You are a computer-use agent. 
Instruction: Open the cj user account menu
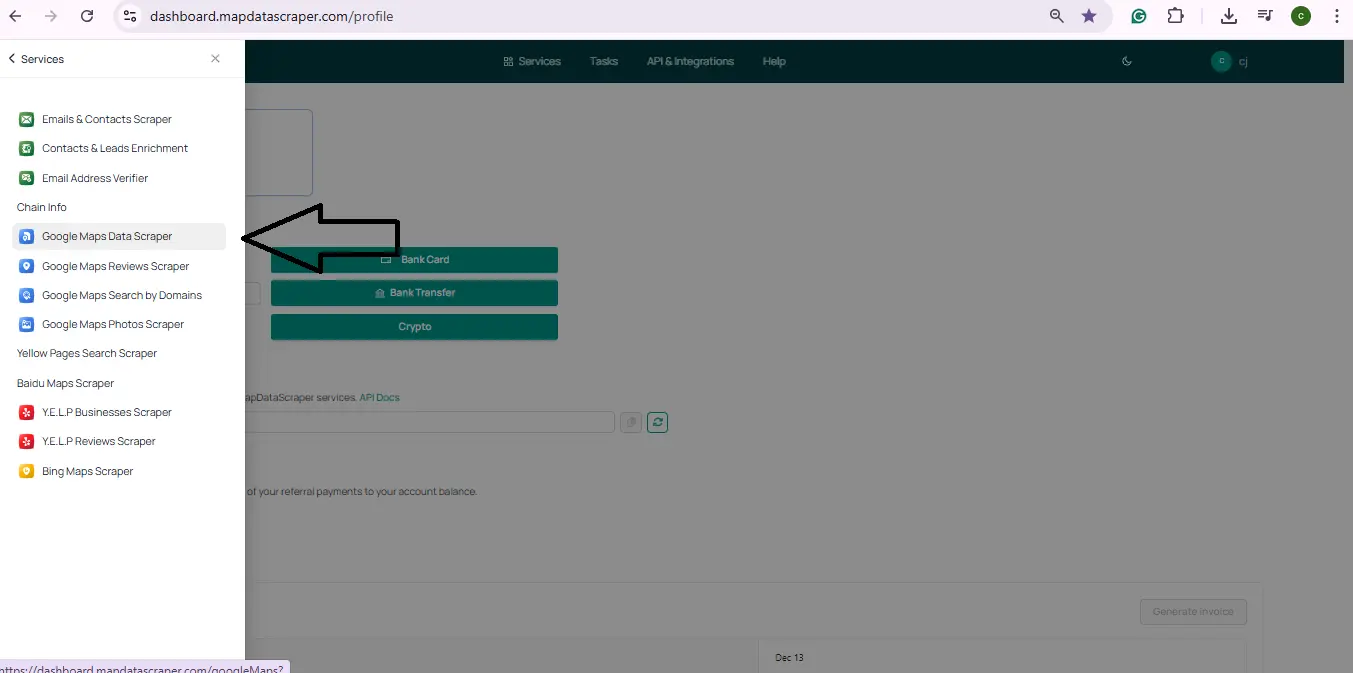pos(1229,61)
